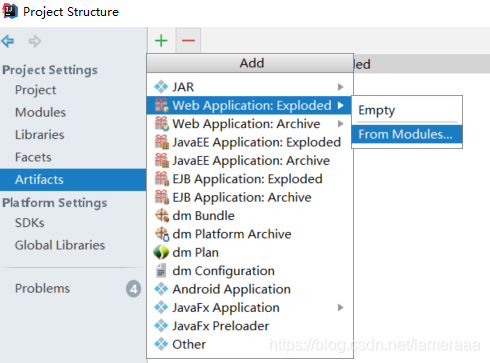The width and height of the screenshot is (490, 363).
Task: Click the green plus add artifact icon
Action: click(x=161, y=41)
